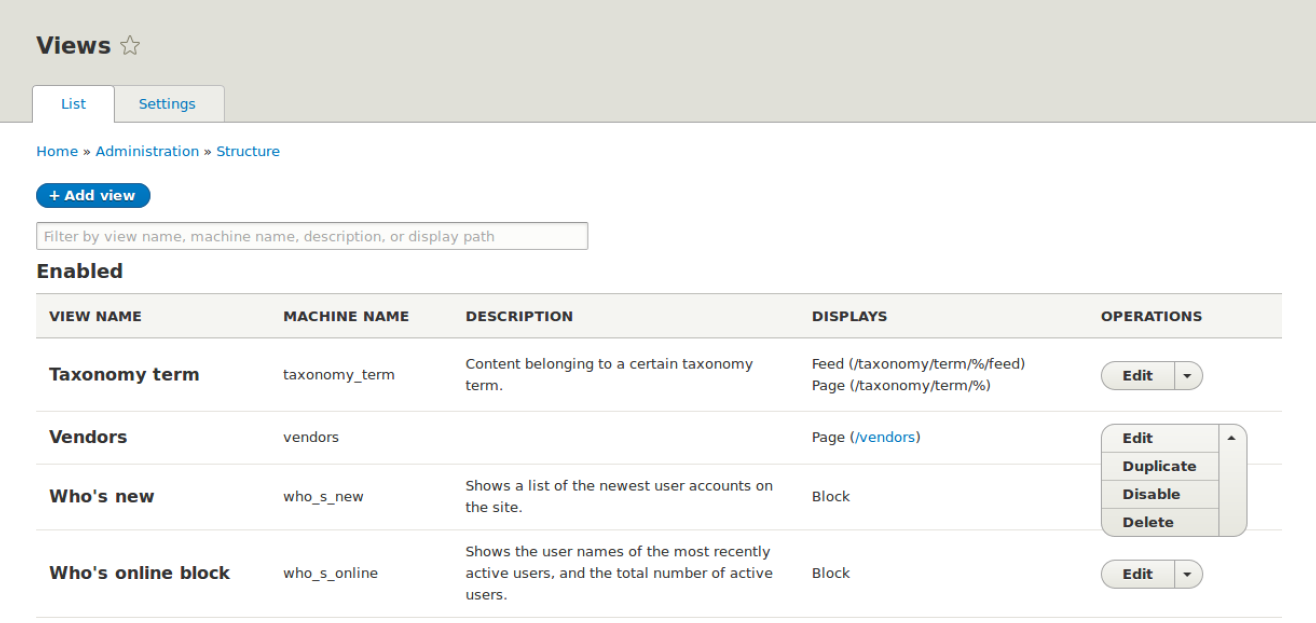Select Edit from the Vendors operations menu
Viewport: 1316px width, 623px height.
tap(1137, 437)
